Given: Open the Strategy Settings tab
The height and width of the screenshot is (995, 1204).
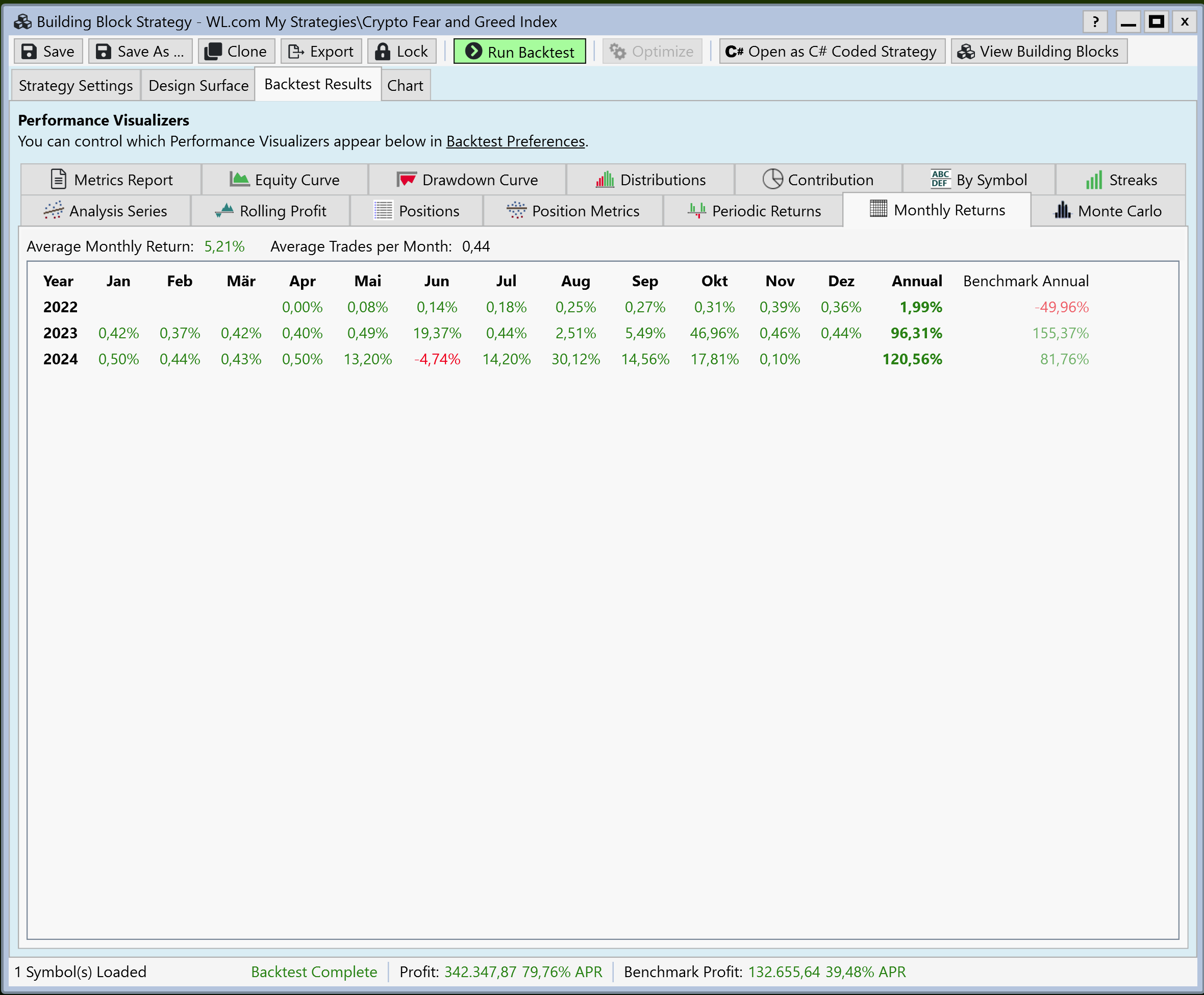Looking at the screenshot, I should pyautogui.click(x=76, y=85).
